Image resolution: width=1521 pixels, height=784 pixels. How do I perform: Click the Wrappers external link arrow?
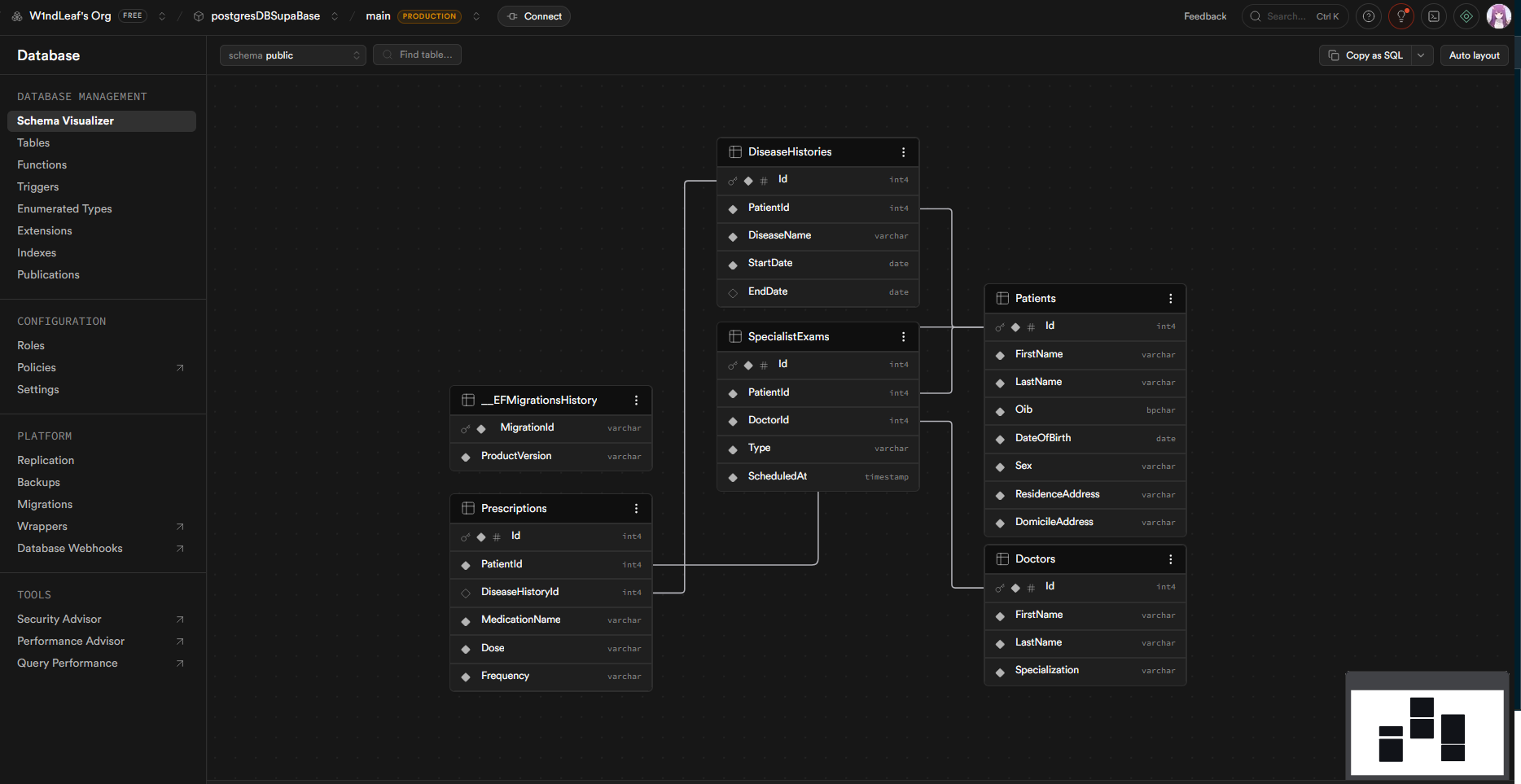coord(180,527)
